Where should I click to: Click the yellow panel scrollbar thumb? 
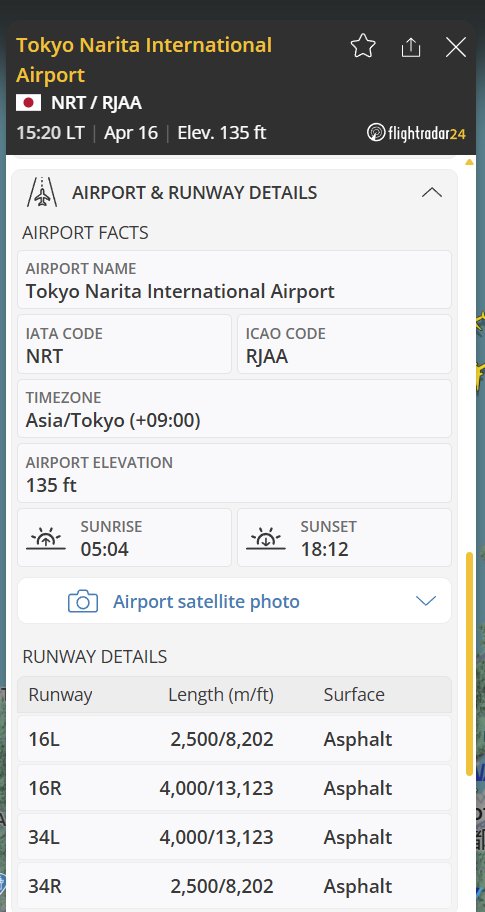pos(470,664)
